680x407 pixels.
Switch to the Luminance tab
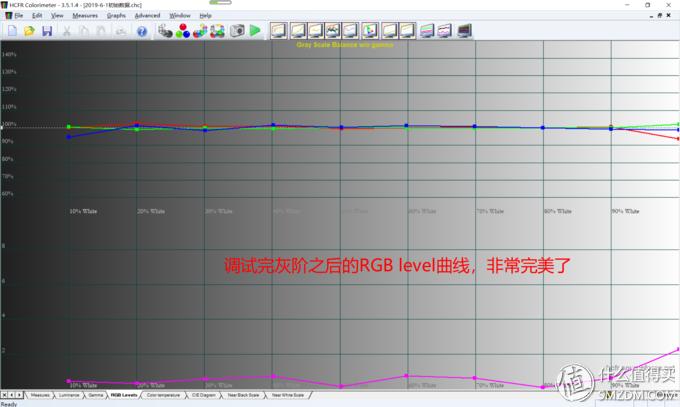click(x=69, y=395)
